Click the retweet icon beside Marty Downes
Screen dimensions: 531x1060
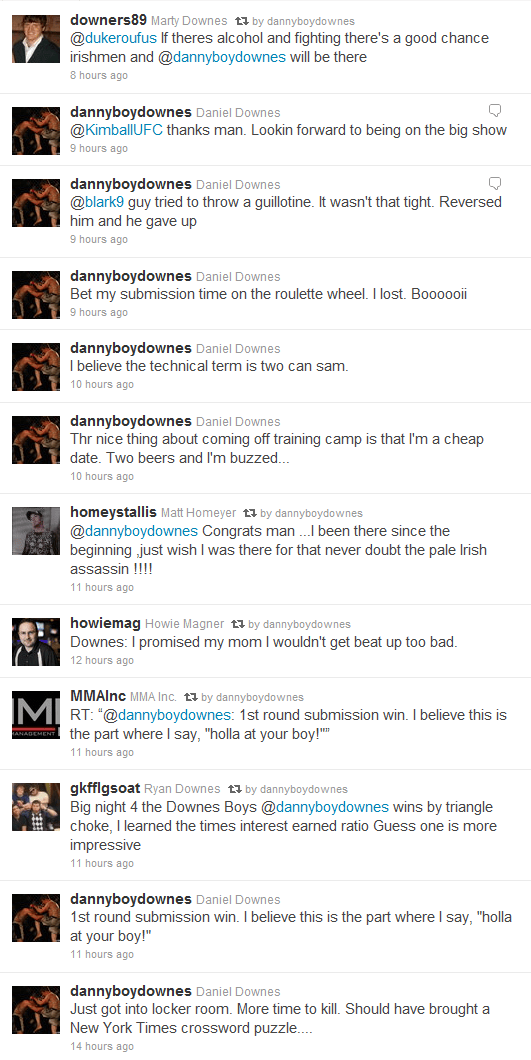tap(241, 22)
